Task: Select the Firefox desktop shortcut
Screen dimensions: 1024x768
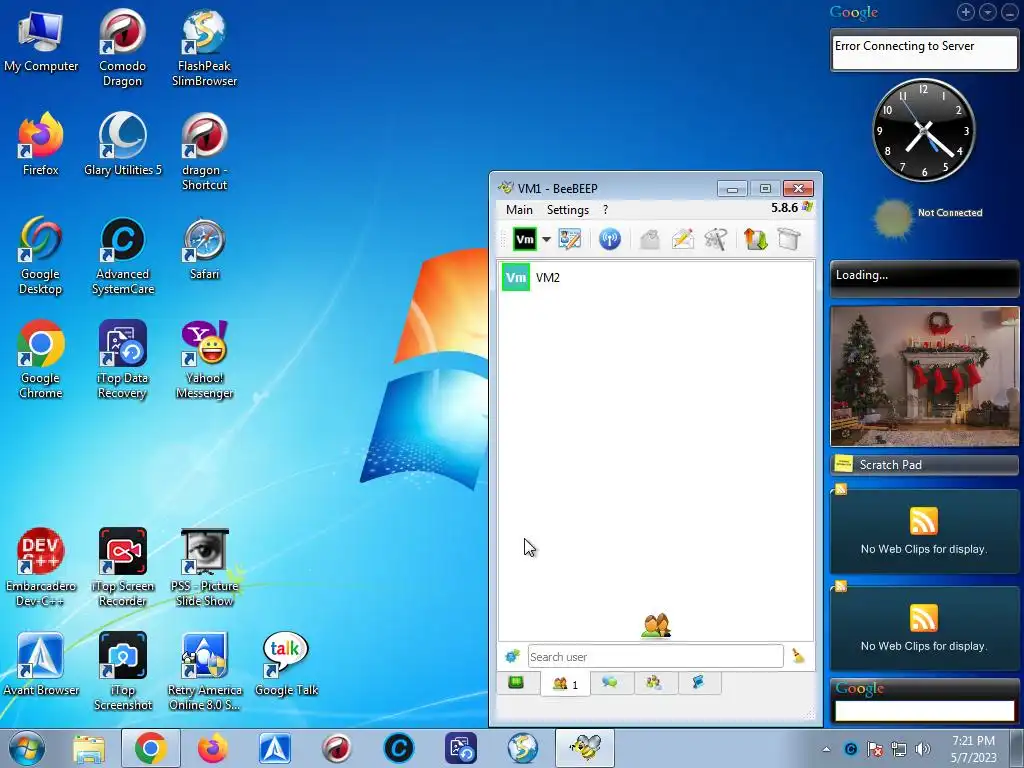Action: pos(40,144)
